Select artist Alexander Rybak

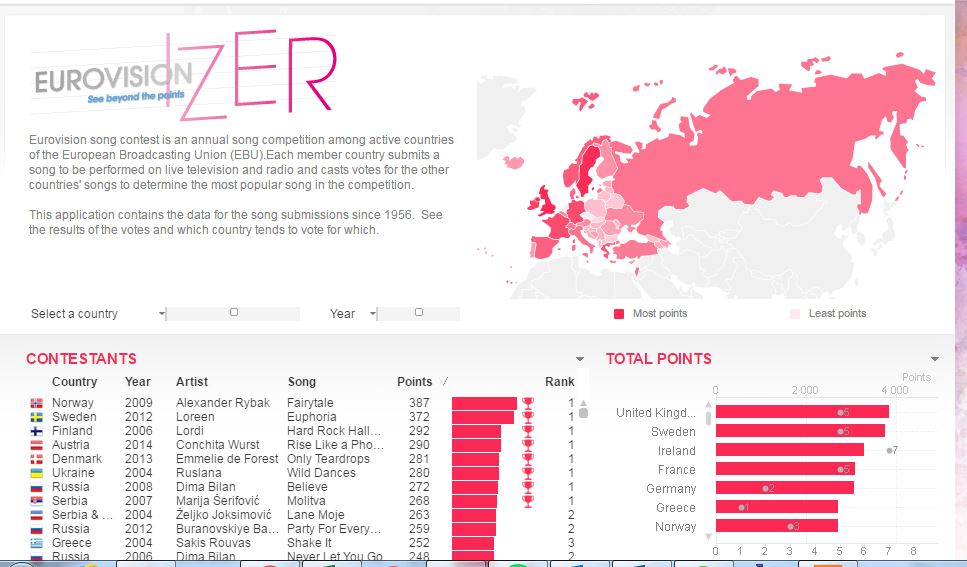point(223,403)
